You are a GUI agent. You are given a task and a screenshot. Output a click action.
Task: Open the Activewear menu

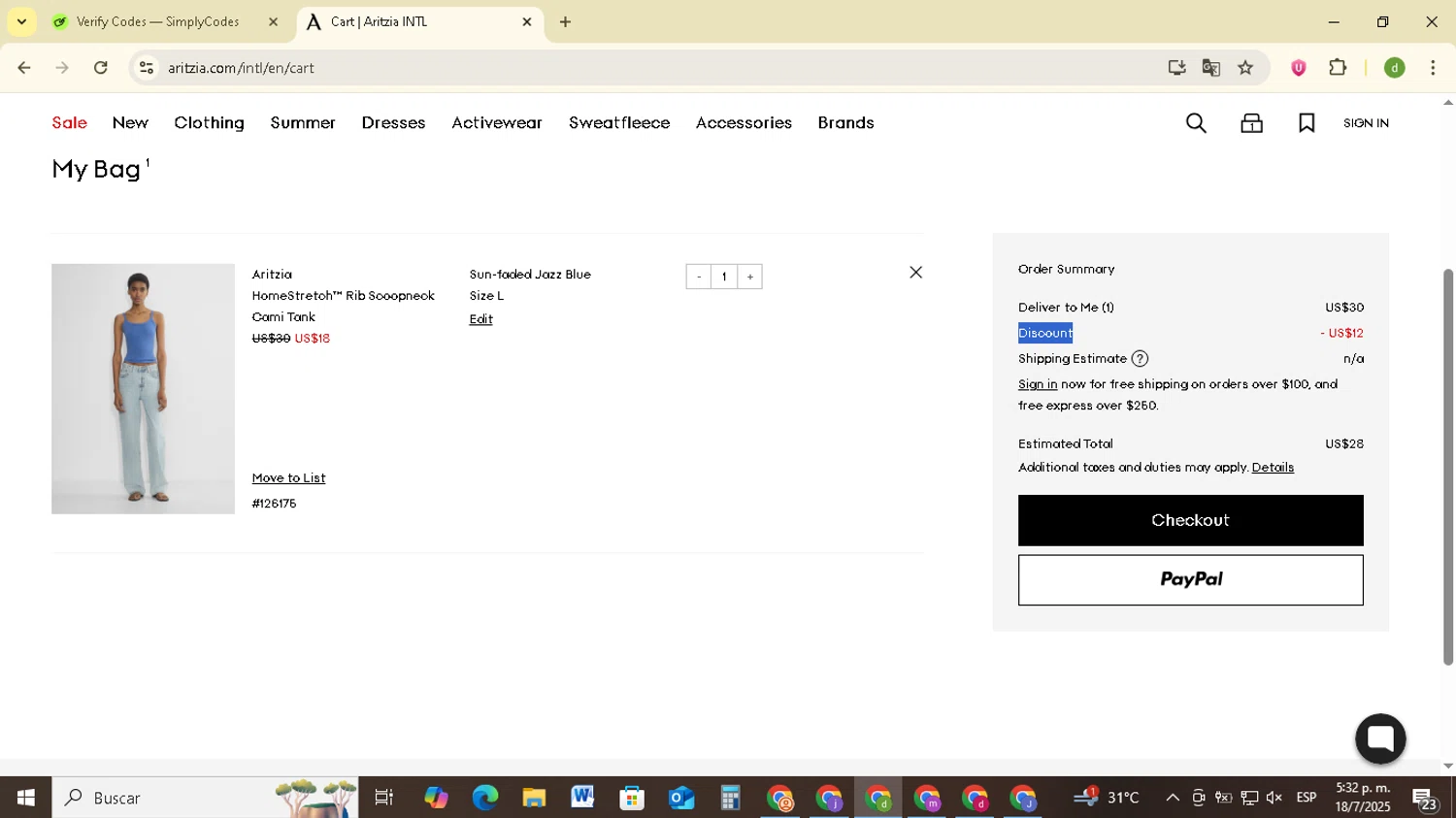497,123
